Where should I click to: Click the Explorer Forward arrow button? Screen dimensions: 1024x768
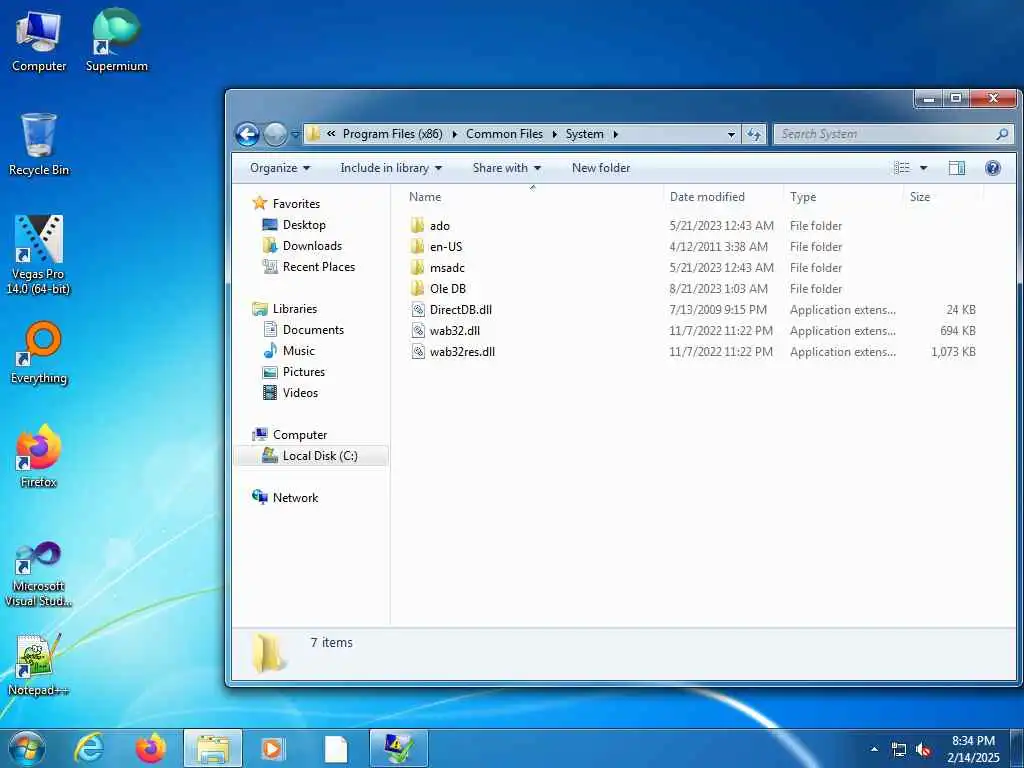coord(275,135)
